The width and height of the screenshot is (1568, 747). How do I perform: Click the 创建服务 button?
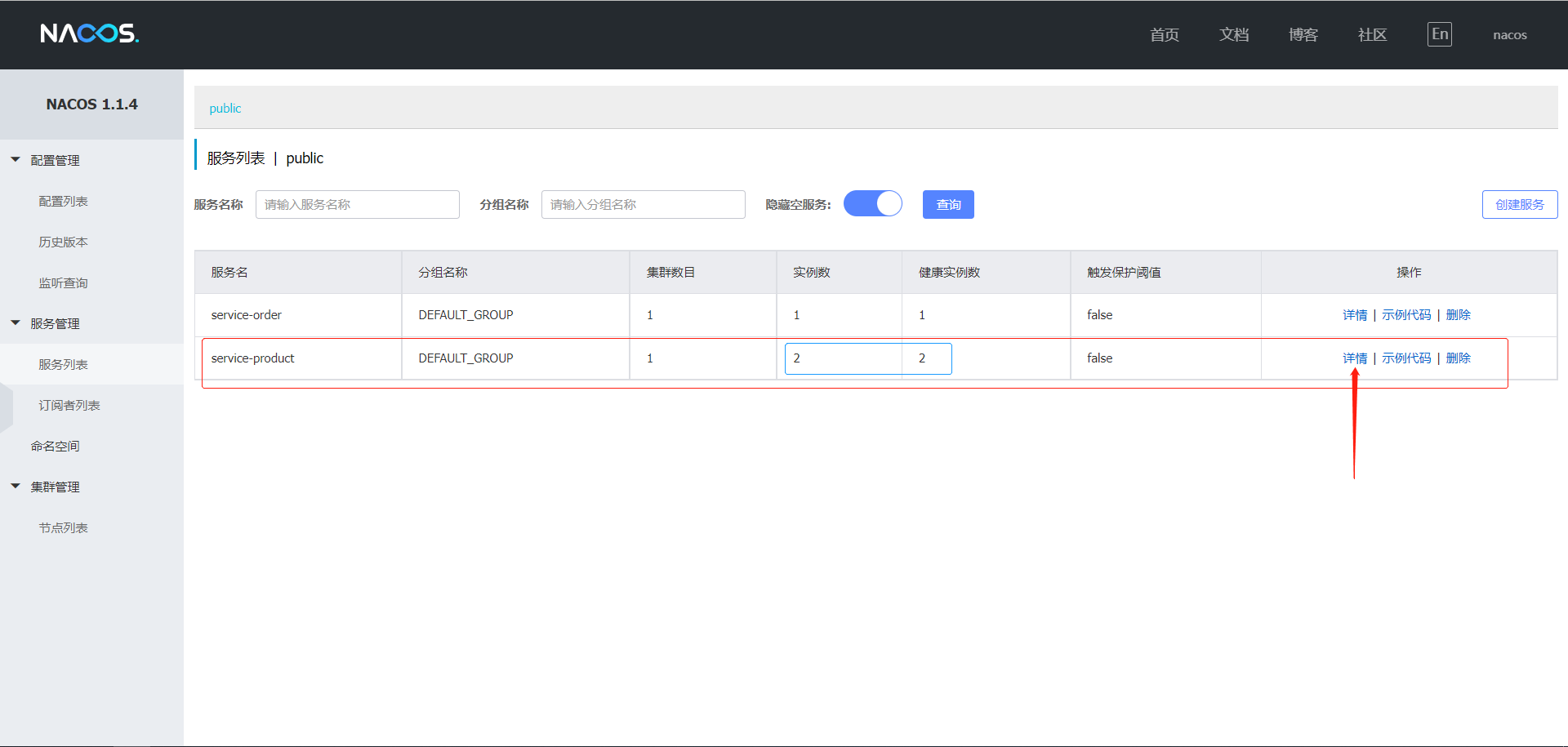pos(1520,204)
